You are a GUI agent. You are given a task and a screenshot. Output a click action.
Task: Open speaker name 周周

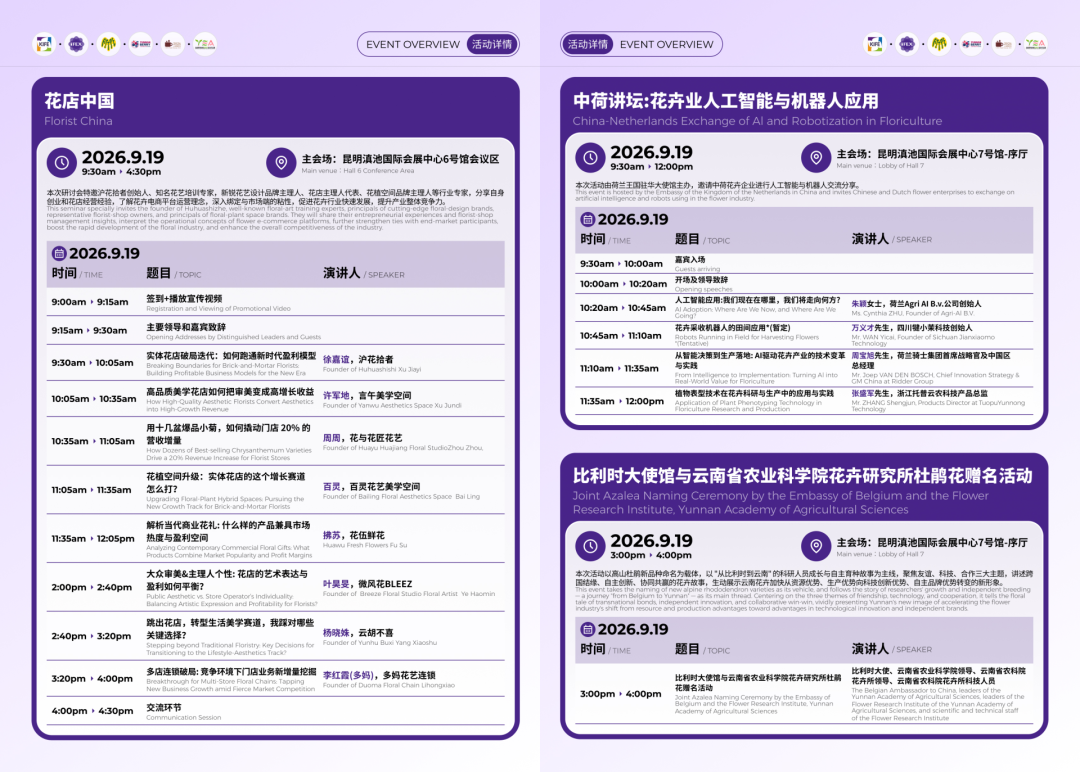[332, 438]
